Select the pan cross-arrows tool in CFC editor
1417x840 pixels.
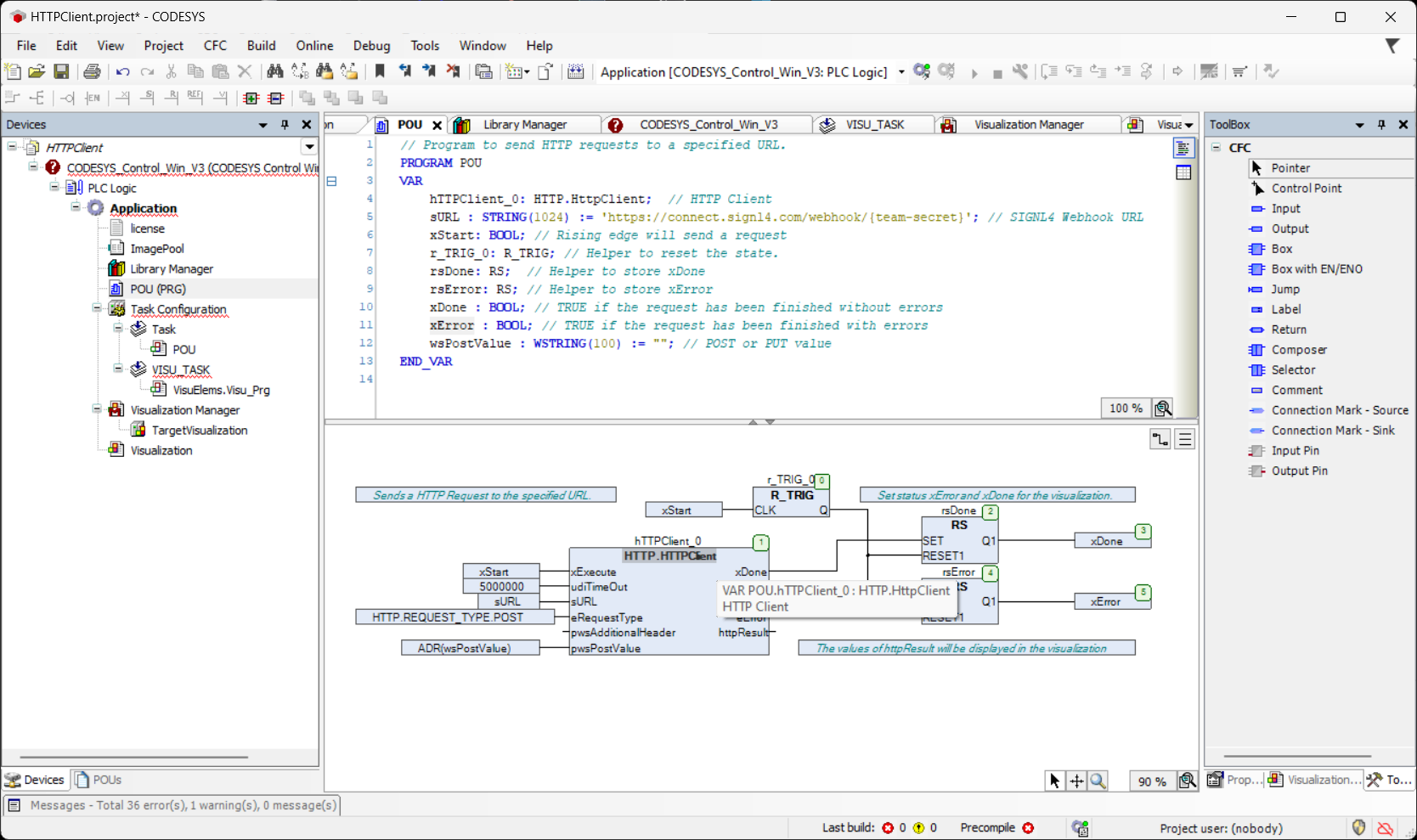tap(1076, 781)
